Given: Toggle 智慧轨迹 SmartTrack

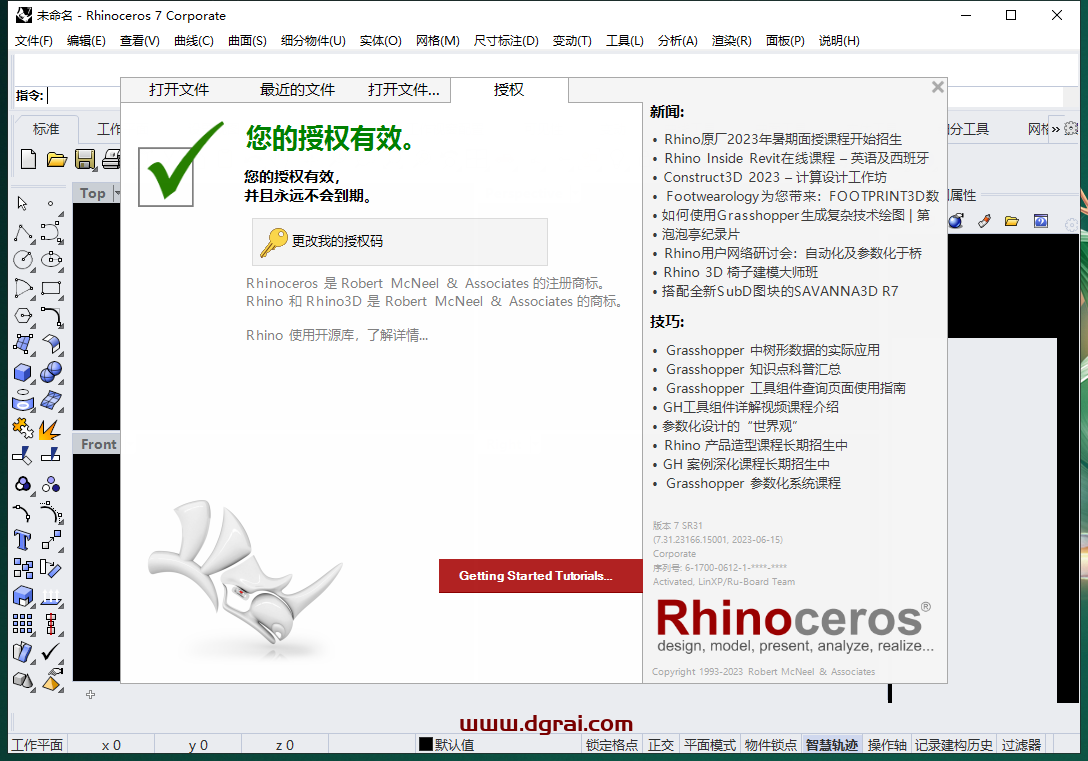Looking at the screenshot, I should [x=831, y=744].
